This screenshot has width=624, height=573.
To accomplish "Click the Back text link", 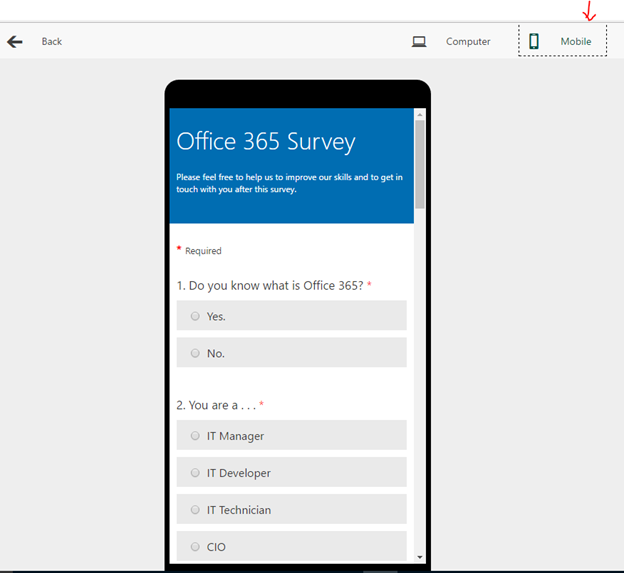I will (52, 42).
